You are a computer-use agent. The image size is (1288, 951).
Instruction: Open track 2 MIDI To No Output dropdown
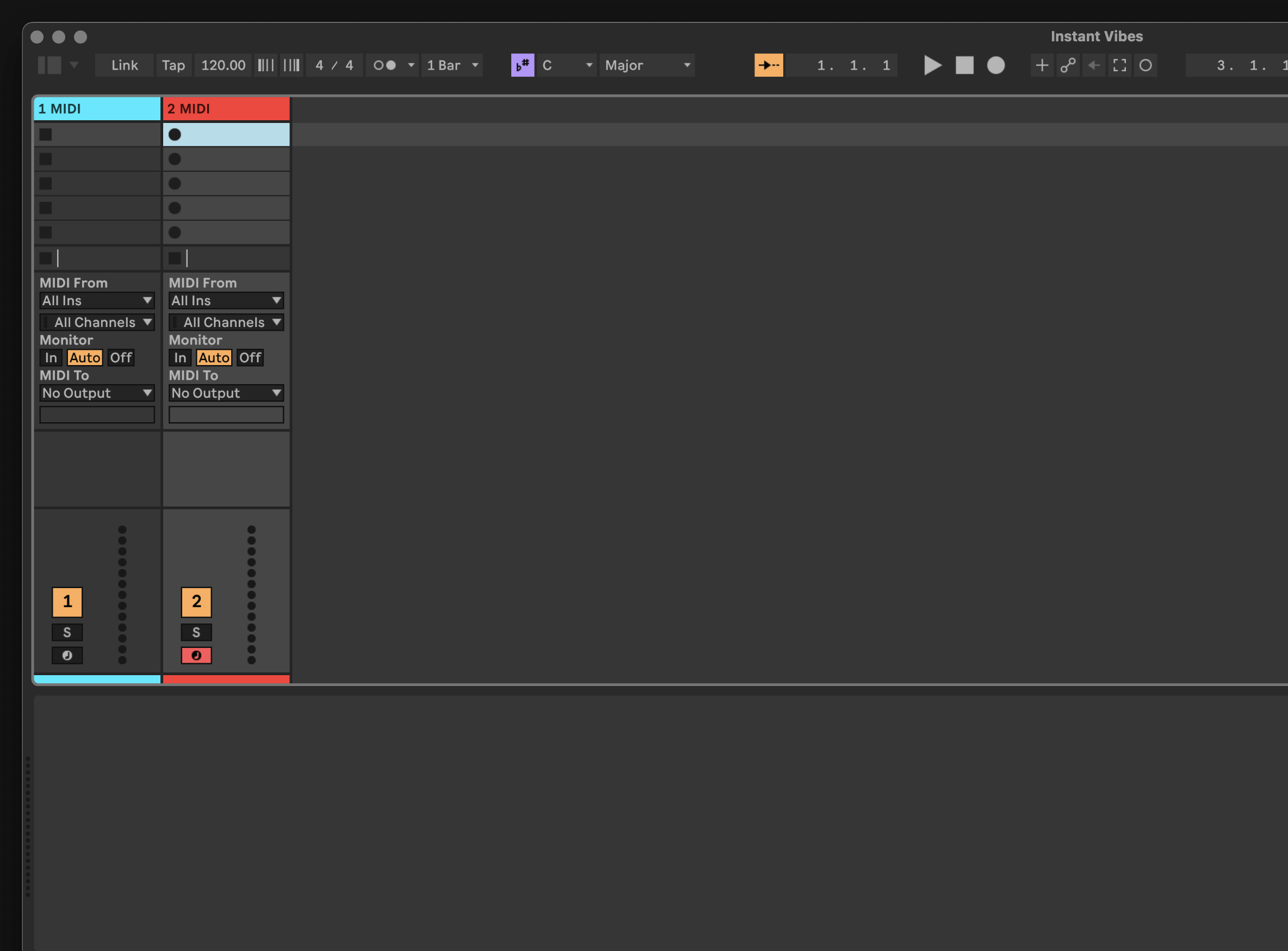coord(226,393)
